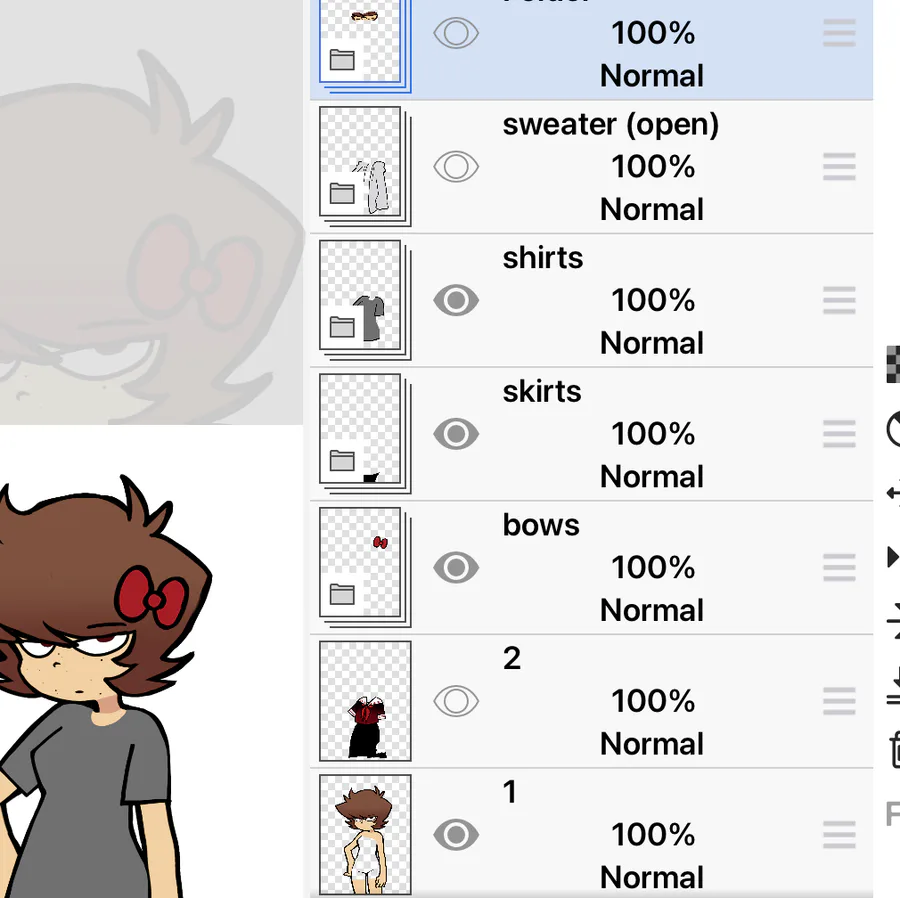Hide the shirts folder layer

(x=456, y=300)
